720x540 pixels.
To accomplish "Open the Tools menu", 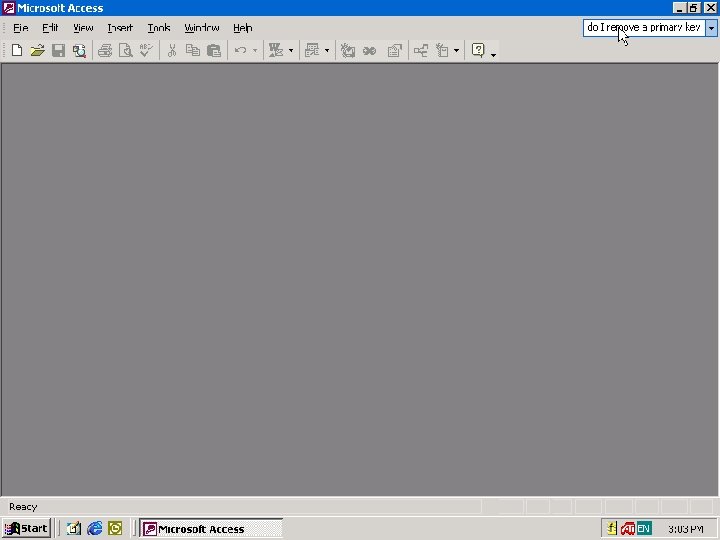I will pyautogui.click(x=159, y=28).
